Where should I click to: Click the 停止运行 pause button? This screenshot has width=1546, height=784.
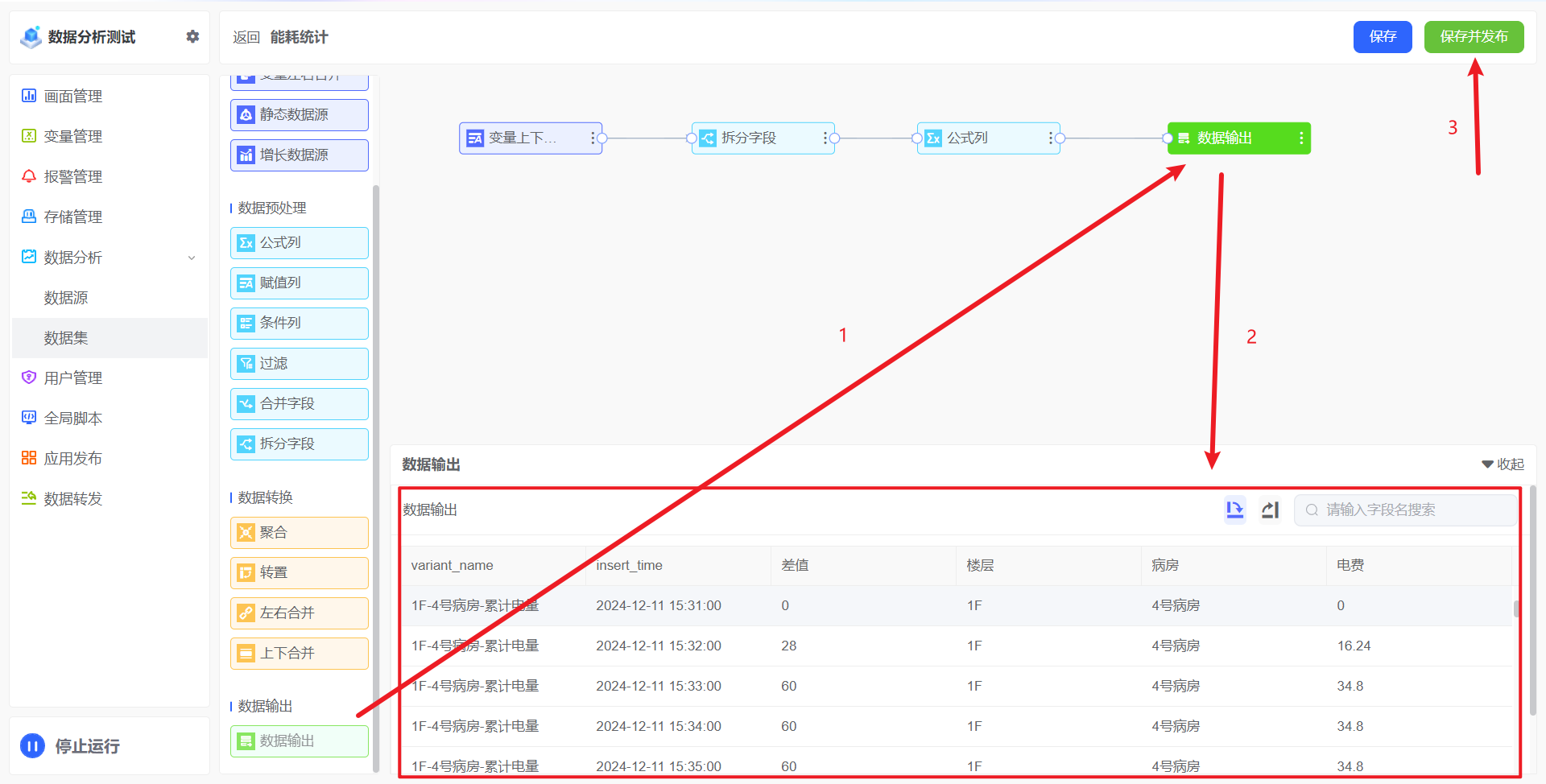[32, 746]
